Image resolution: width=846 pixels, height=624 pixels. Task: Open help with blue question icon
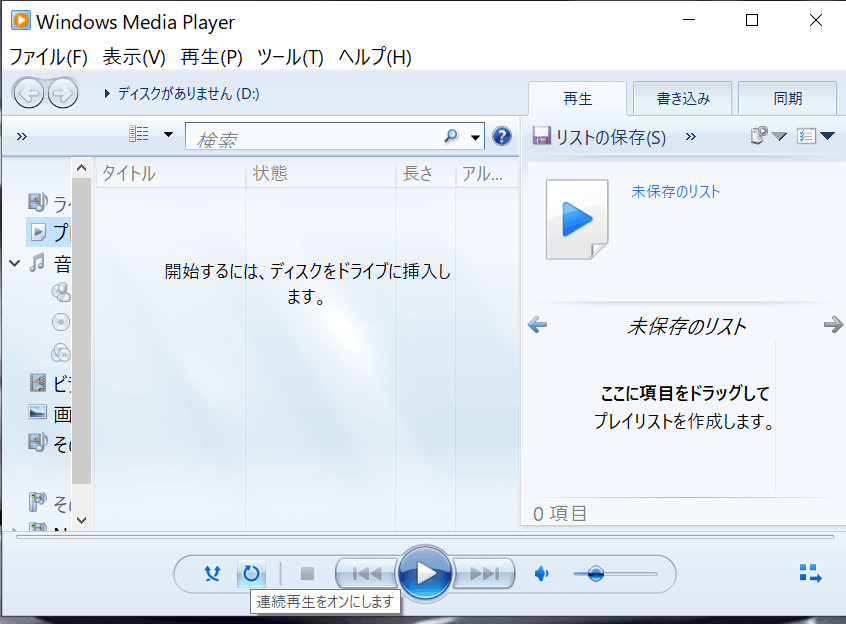[x=502, y=136]
